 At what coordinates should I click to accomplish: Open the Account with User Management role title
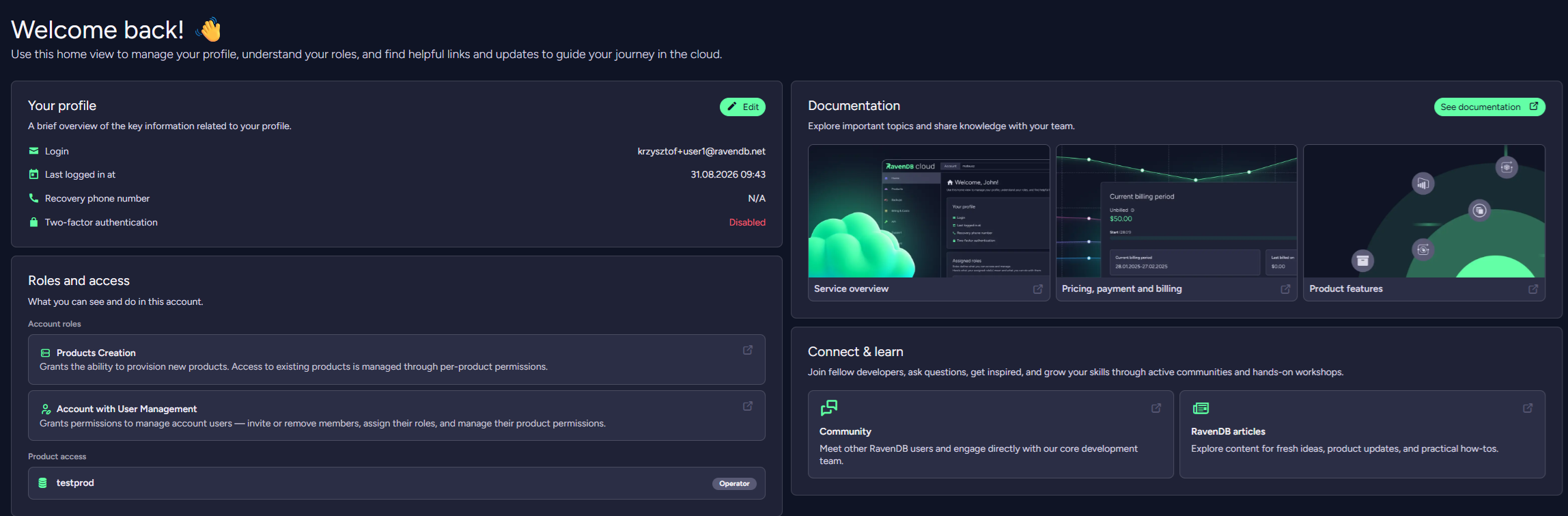coord(127,409)
